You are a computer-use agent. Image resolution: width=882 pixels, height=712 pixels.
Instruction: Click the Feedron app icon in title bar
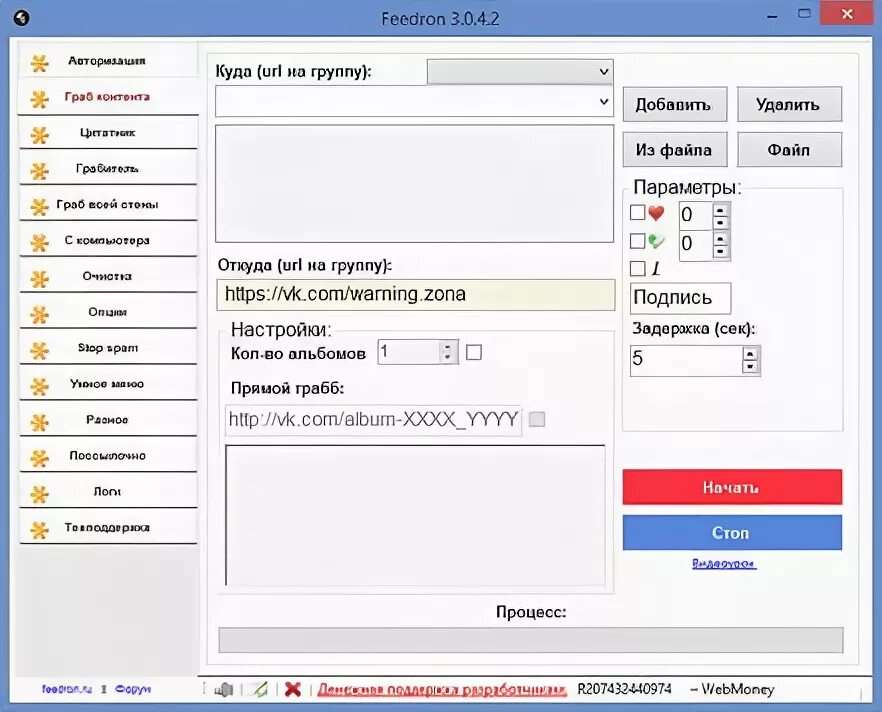21,19
